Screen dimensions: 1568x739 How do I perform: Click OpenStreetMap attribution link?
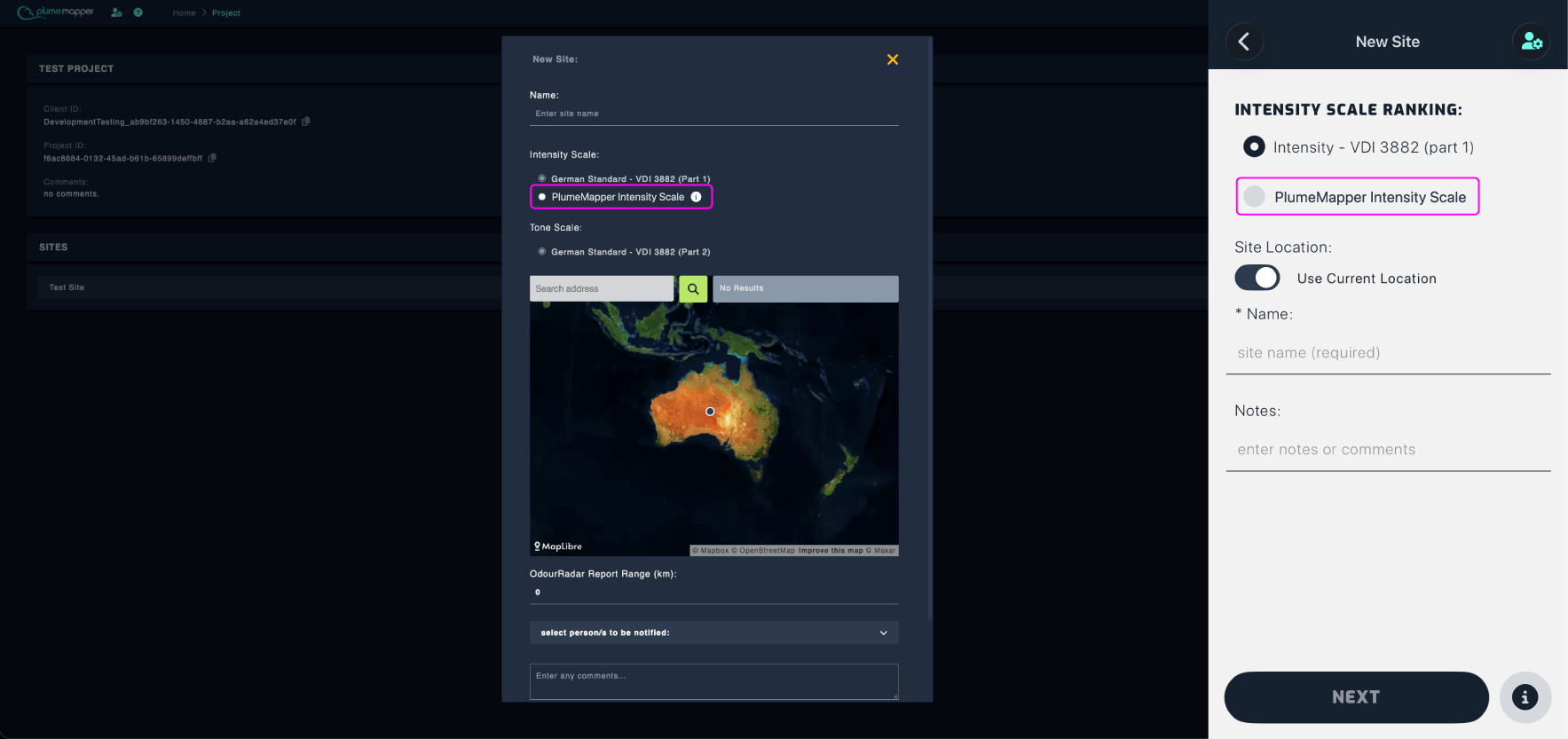click(763, 551)
